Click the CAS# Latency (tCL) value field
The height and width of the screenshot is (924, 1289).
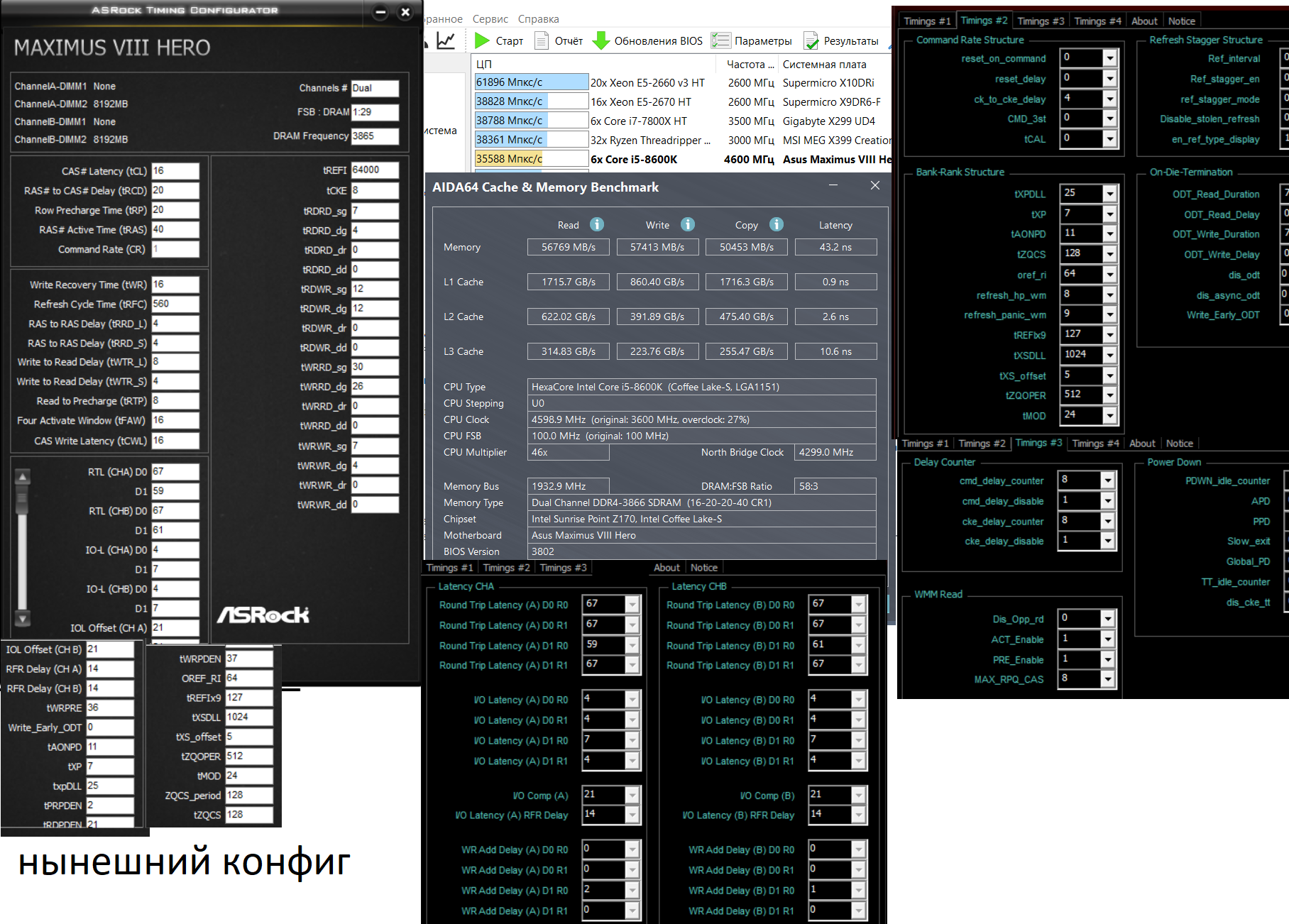pyautogui.click(x=175, y=171)
